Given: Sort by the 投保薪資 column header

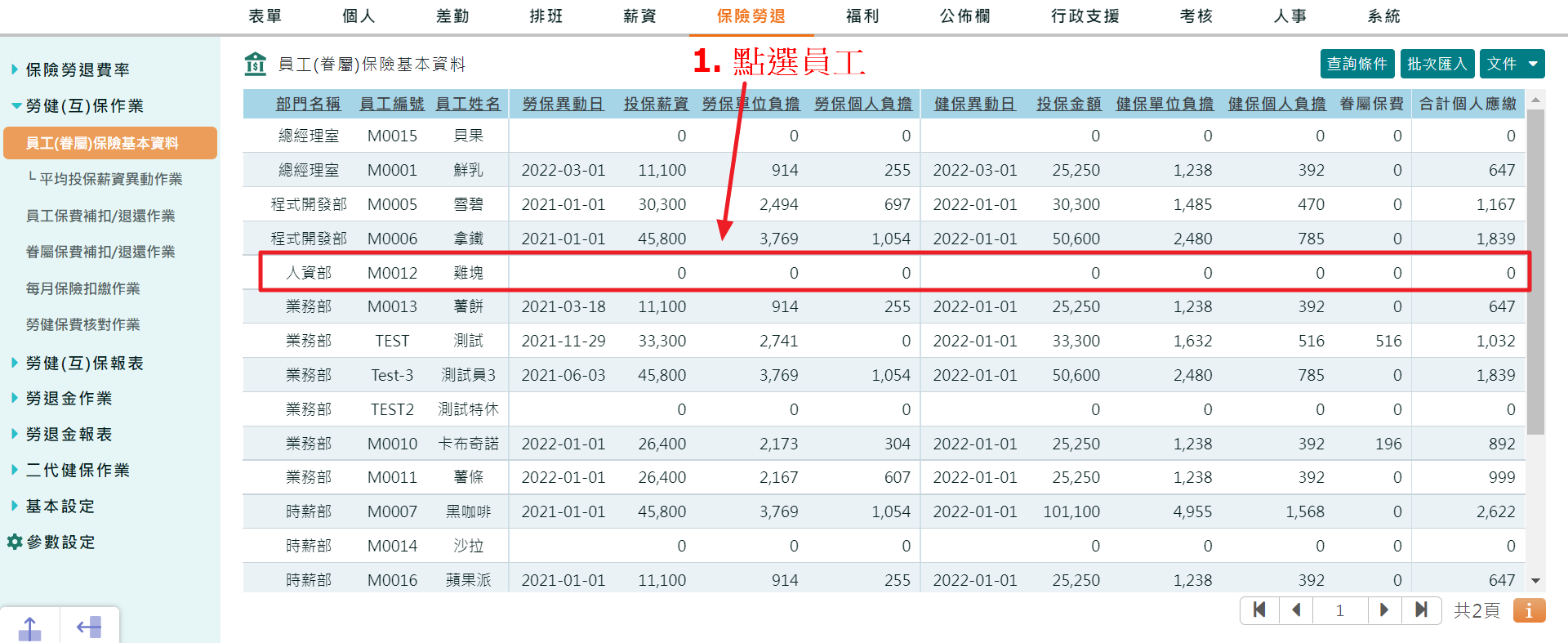Looking at the screenshot, I should [x=657, y=104].
